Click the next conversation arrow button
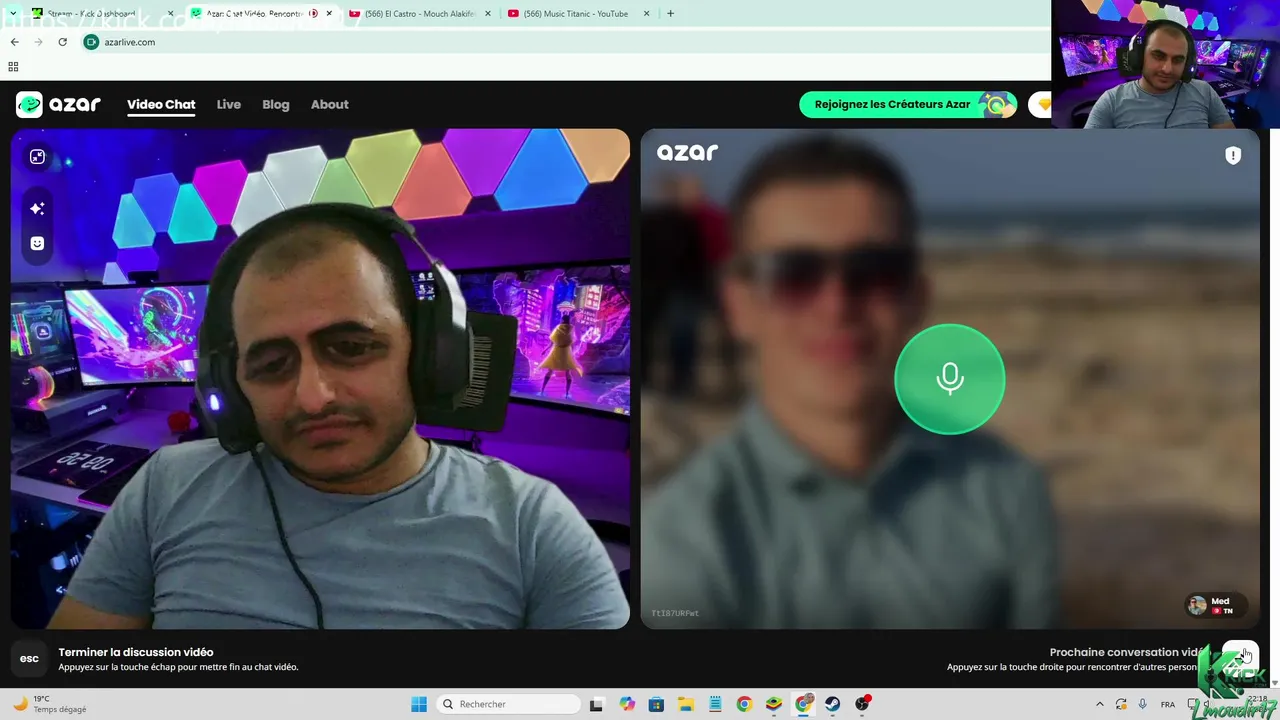Viewport: 1280px width, 720px height. pos(1241,657)
